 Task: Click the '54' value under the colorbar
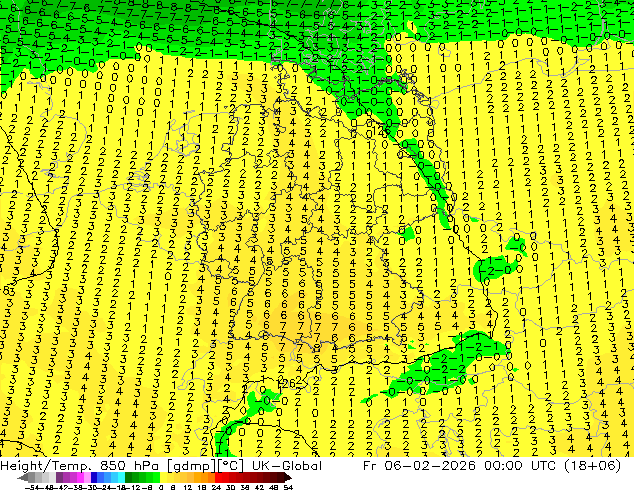coord(287,487)
